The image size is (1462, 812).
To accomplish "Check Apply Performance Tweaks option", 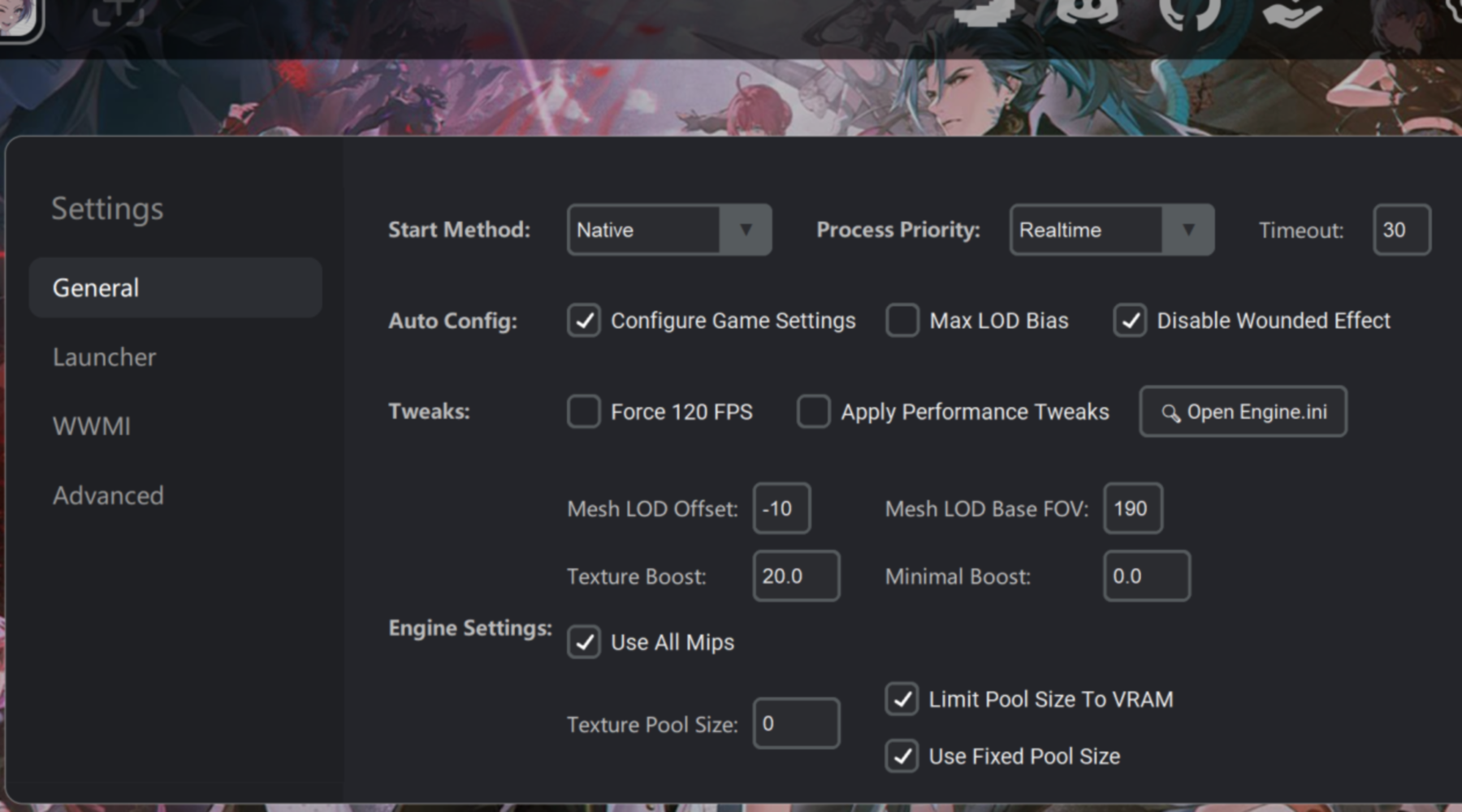I will 813,412.
